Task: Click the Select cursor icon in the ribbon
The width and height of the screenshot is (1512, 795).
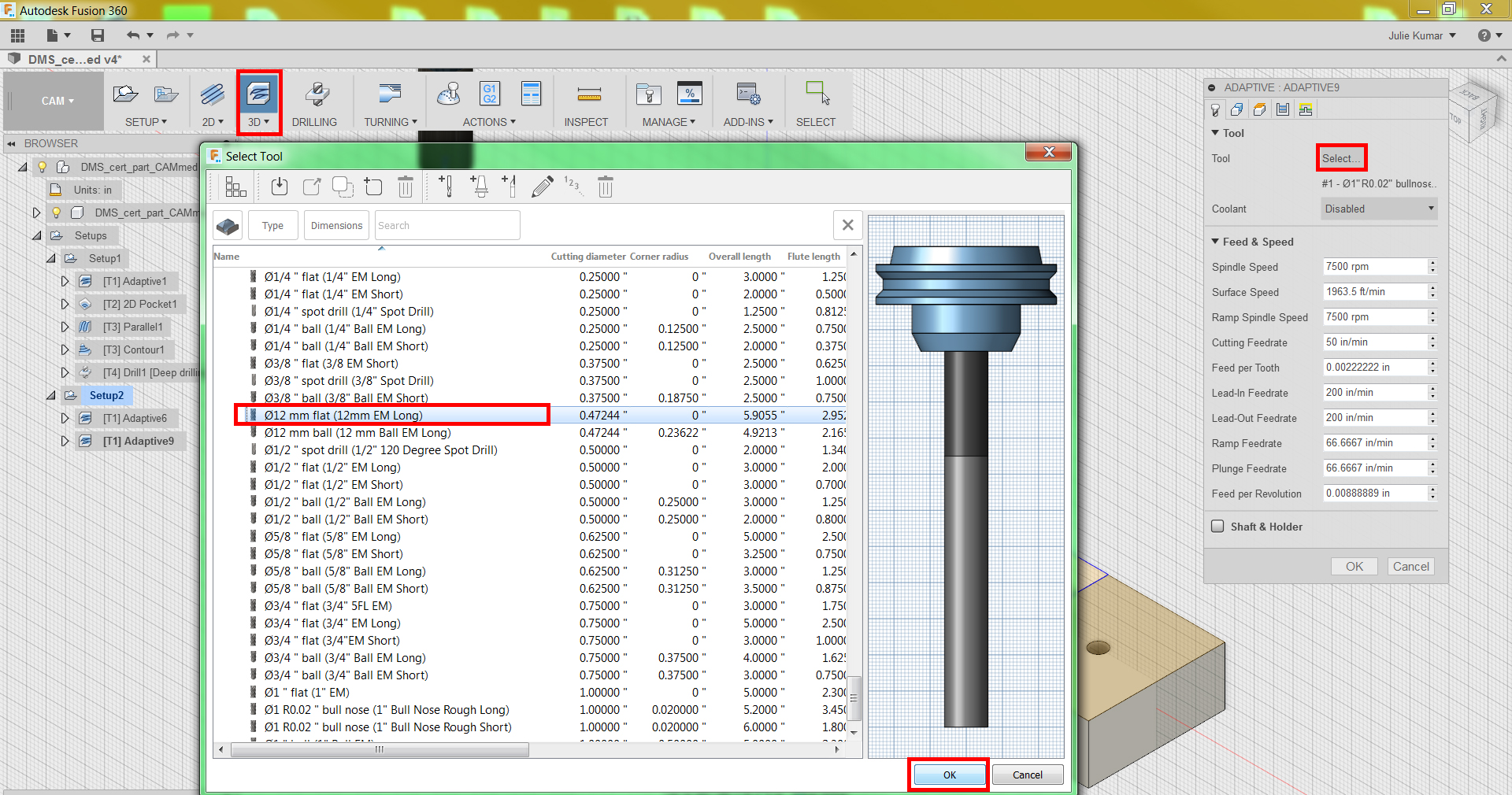Action: [x=817, y=93]
